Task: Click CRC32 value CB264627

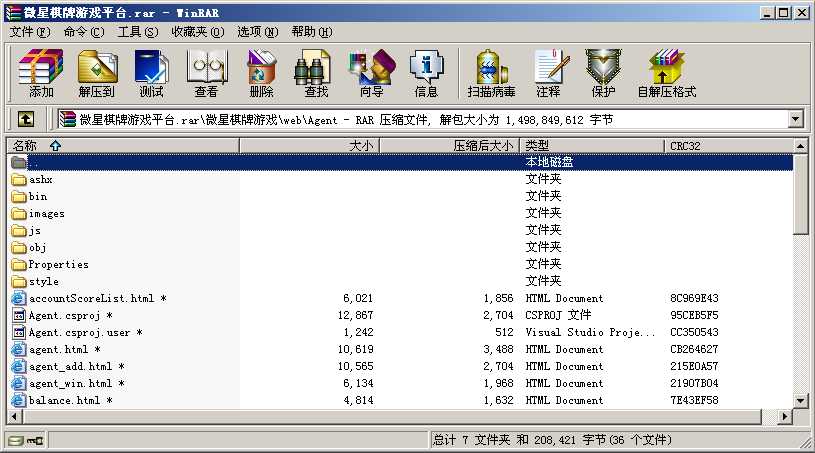Action: click(x=694, y=349)
